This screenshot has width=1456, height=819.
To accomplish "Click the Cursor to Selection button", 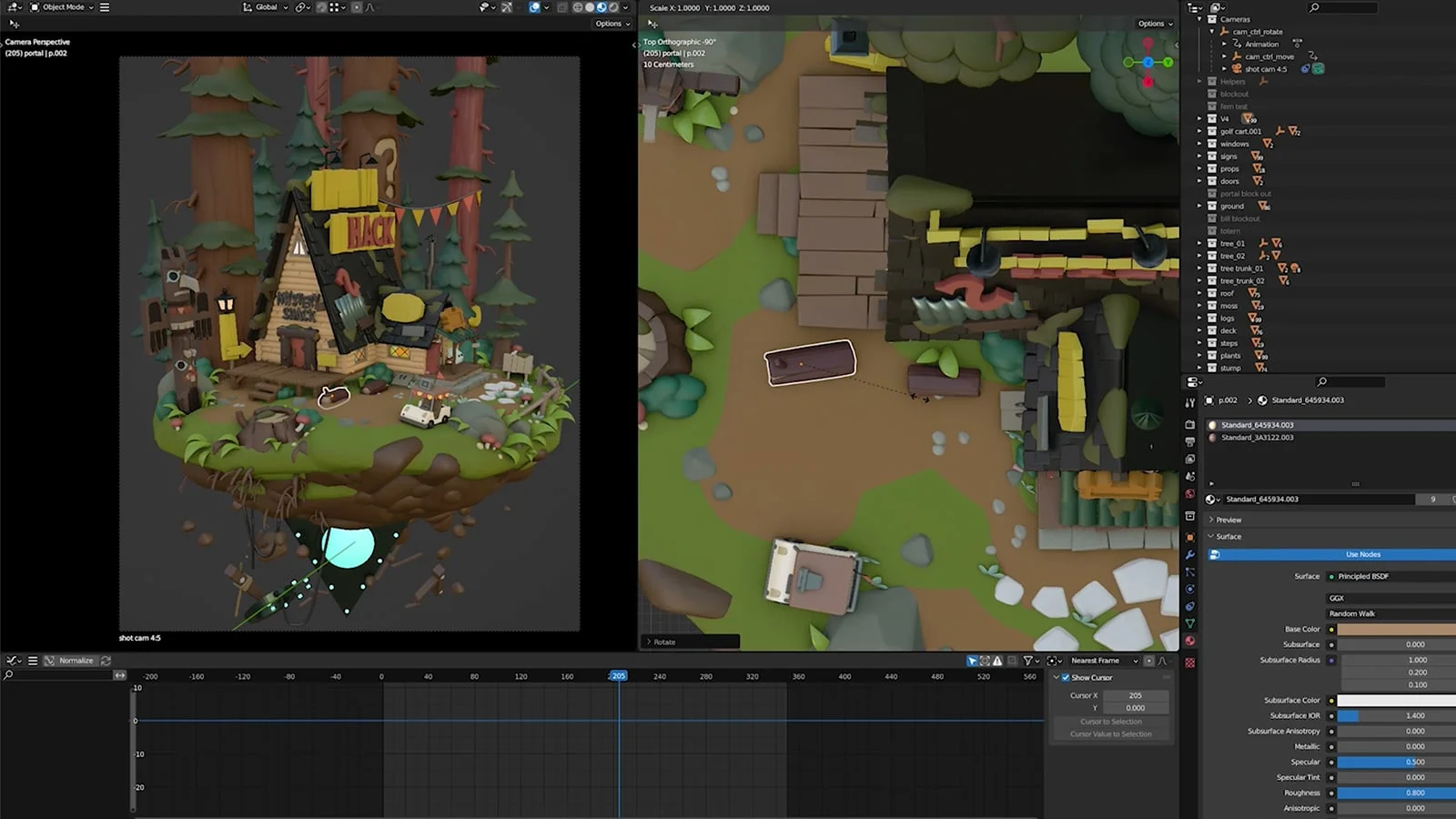I will (x=1110, y=721).
